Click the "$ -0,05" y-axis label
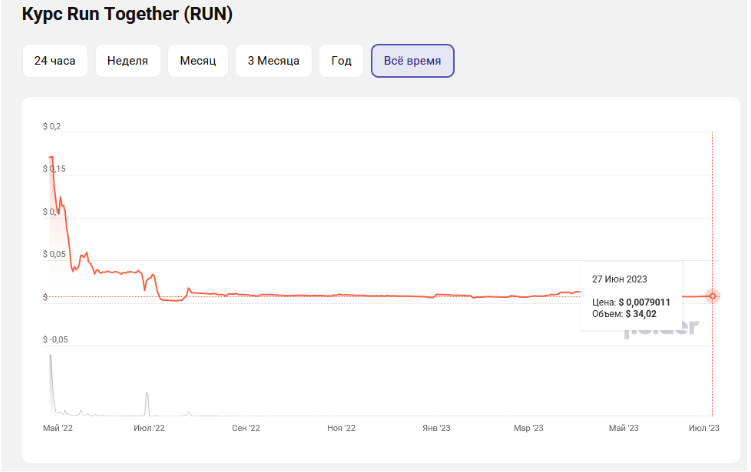 pos(56,340)
